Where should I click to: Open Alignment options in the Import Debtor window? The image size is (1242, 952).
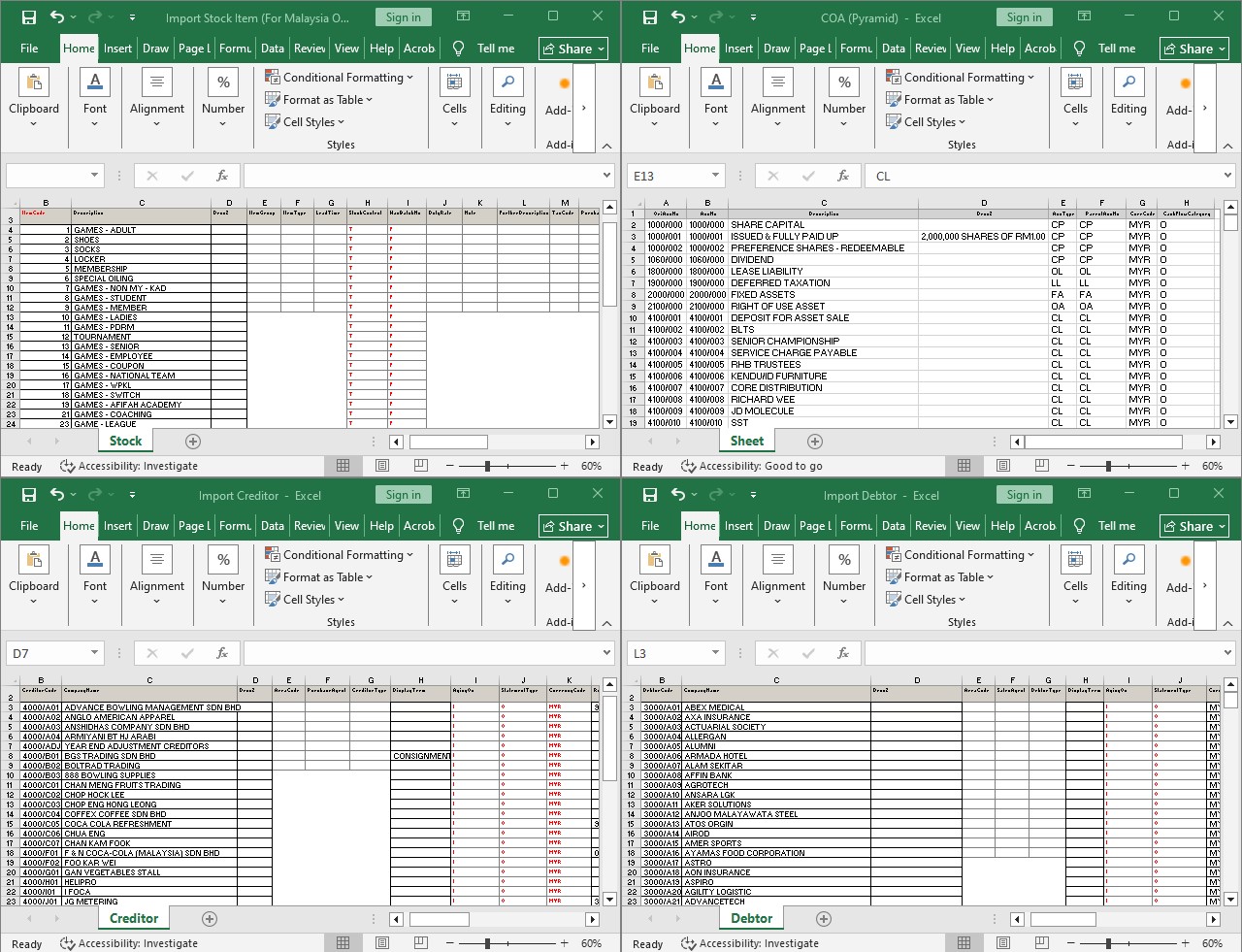[x=778, y=574]
